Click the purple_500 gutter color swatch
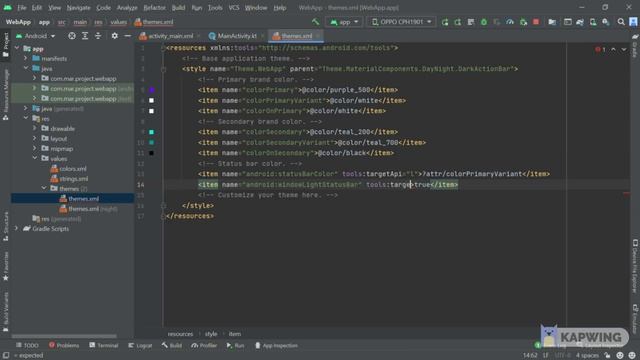The image size is (640, 360). point(151,90)
